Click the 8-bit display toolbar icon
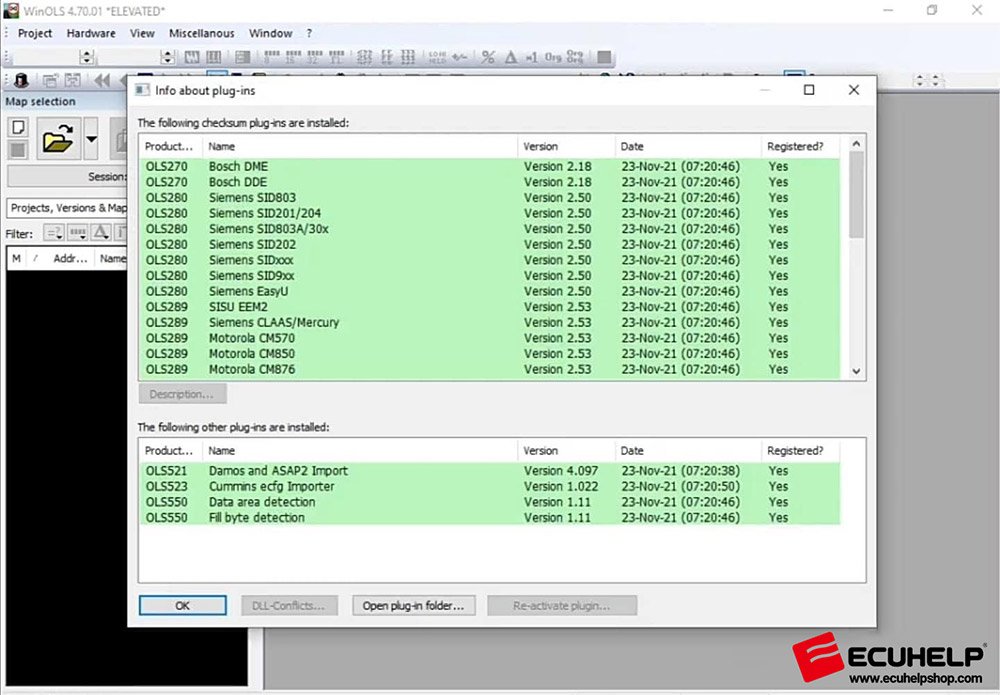Image resolution: width=1000 pixels, height=695 pixels. click(x=272, y=57)
